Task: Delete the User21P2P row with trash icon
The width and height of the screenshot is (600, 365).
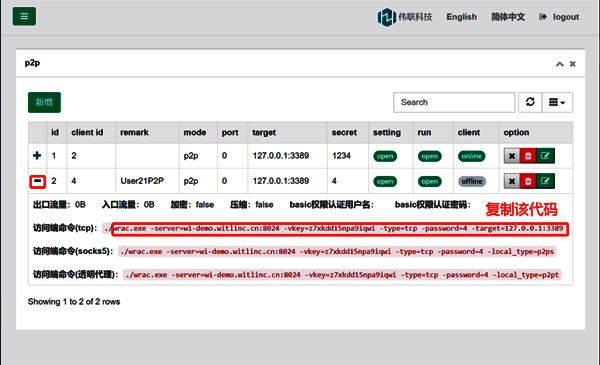Action: (x=528, y=181)
